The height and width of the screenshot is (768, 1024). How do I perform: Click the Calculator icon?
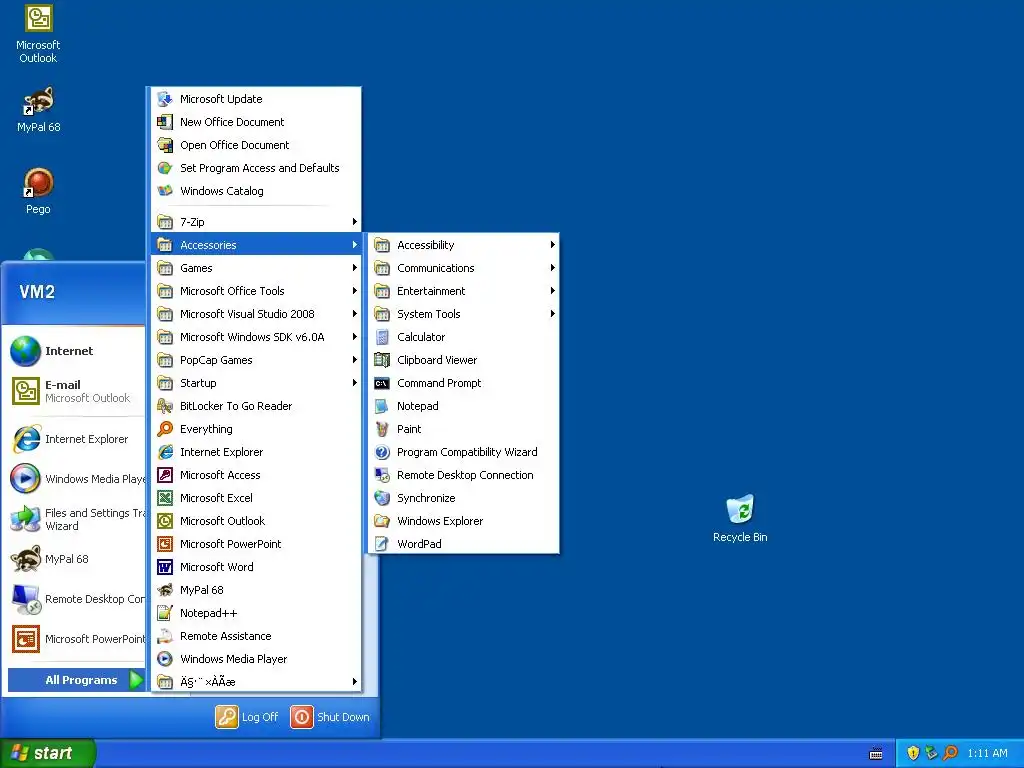coord(382,337)
